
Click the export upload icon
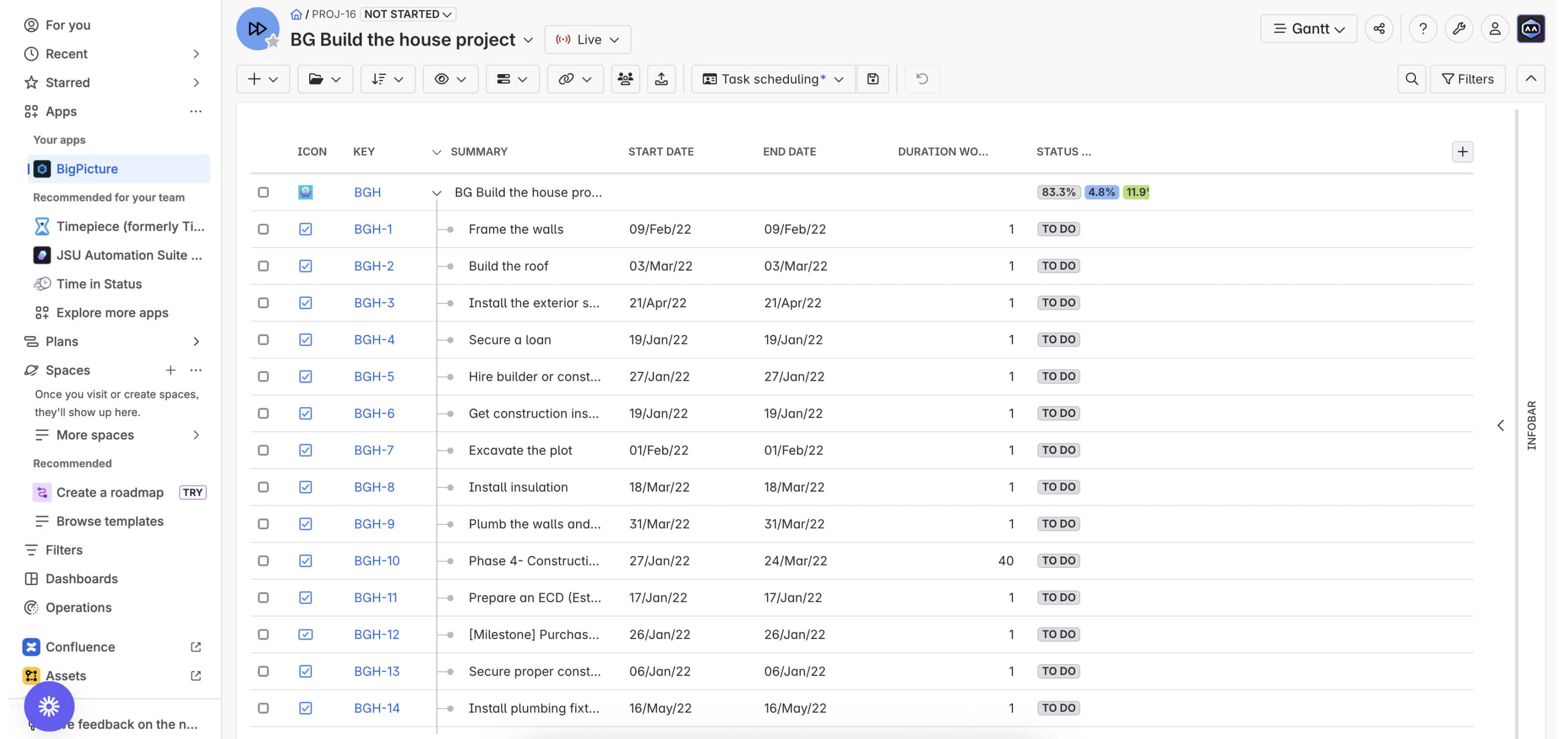point(661,79)
